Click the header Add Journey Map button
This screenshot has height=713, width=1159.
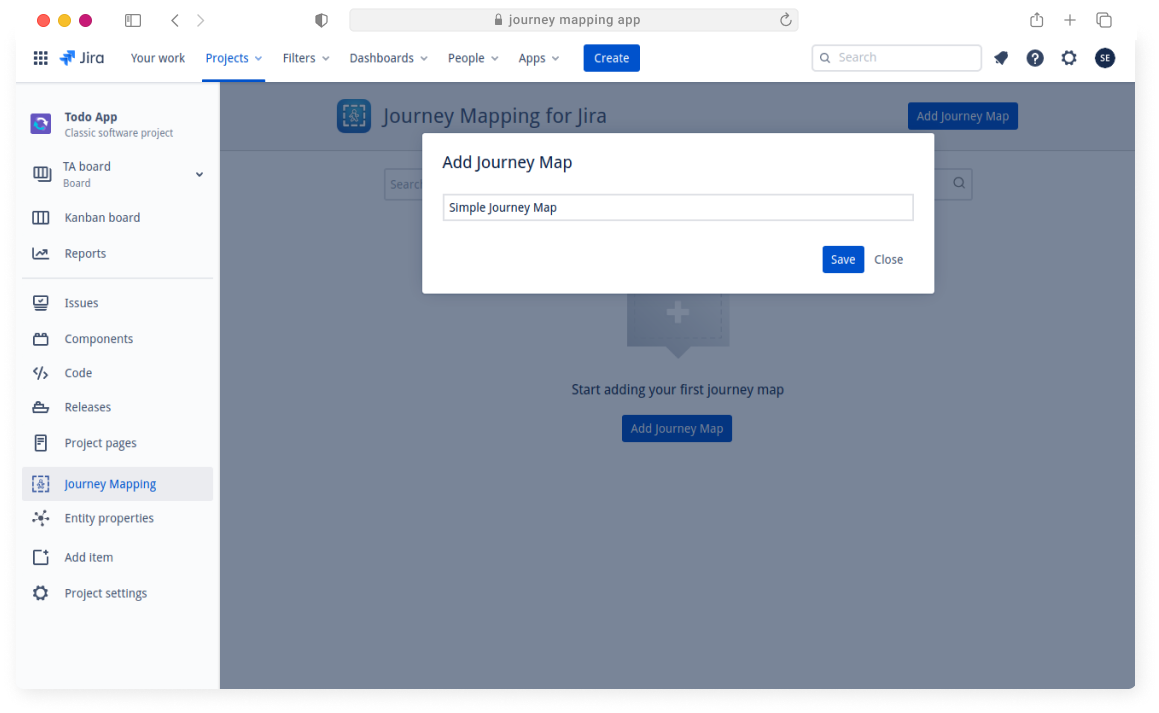pos(962,116)
